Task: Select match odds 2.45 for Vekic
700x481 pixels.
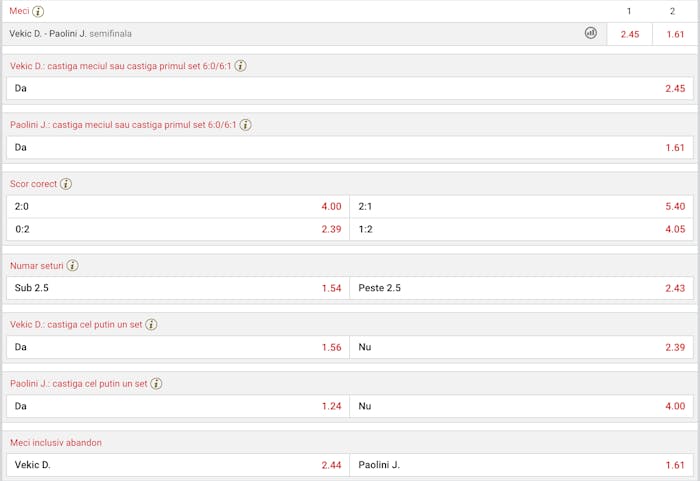Action: pyautogui.click(x=629, y=34)
